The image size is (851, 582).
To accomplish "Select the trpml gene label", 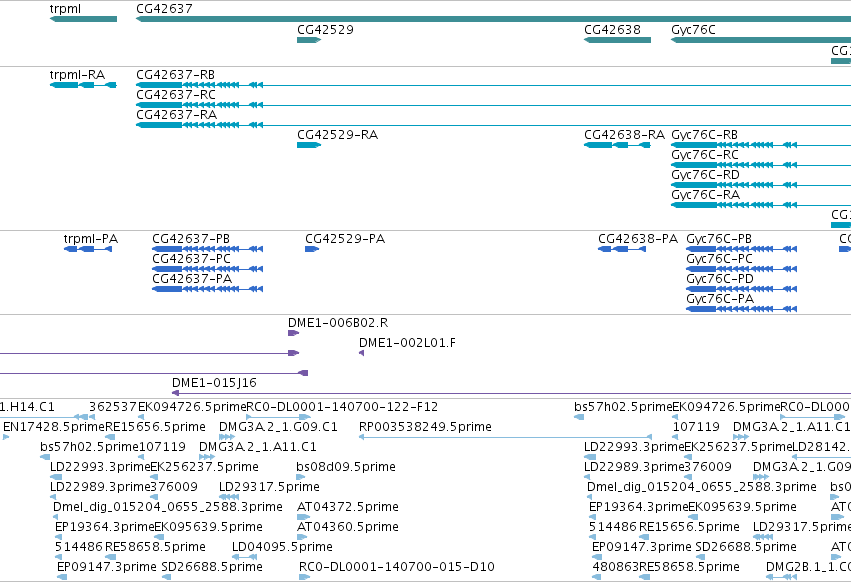I will tap(66, 9).
